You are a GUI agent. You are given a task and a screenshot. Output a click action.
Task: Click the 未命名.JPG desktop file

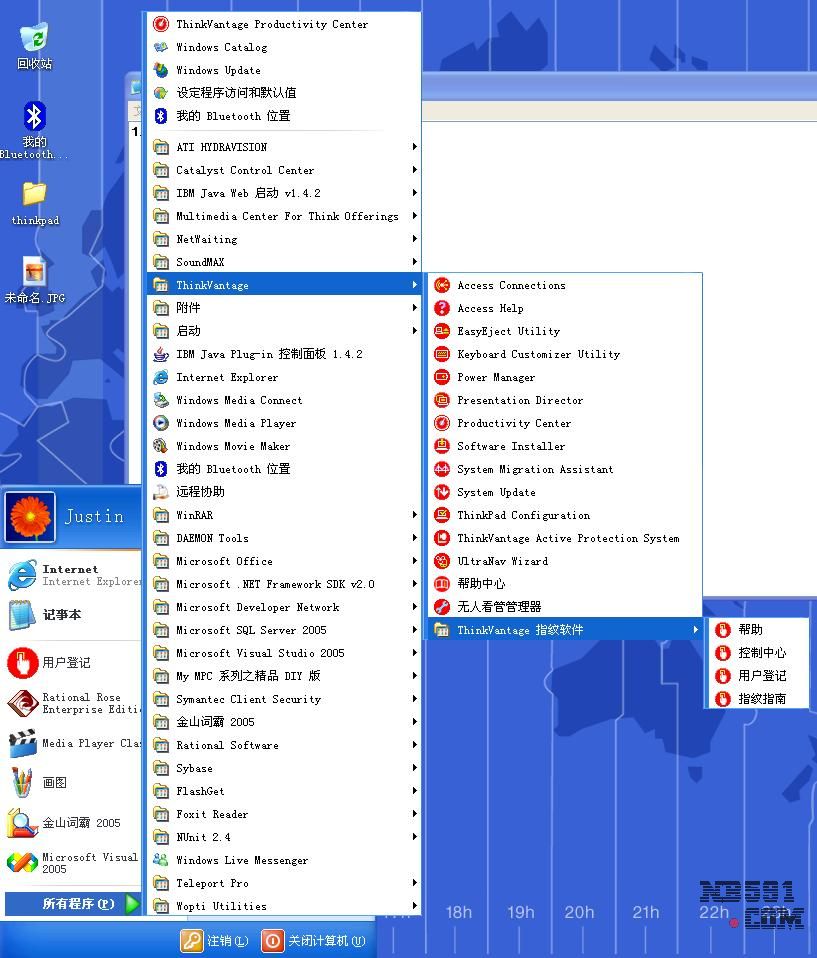34,273
